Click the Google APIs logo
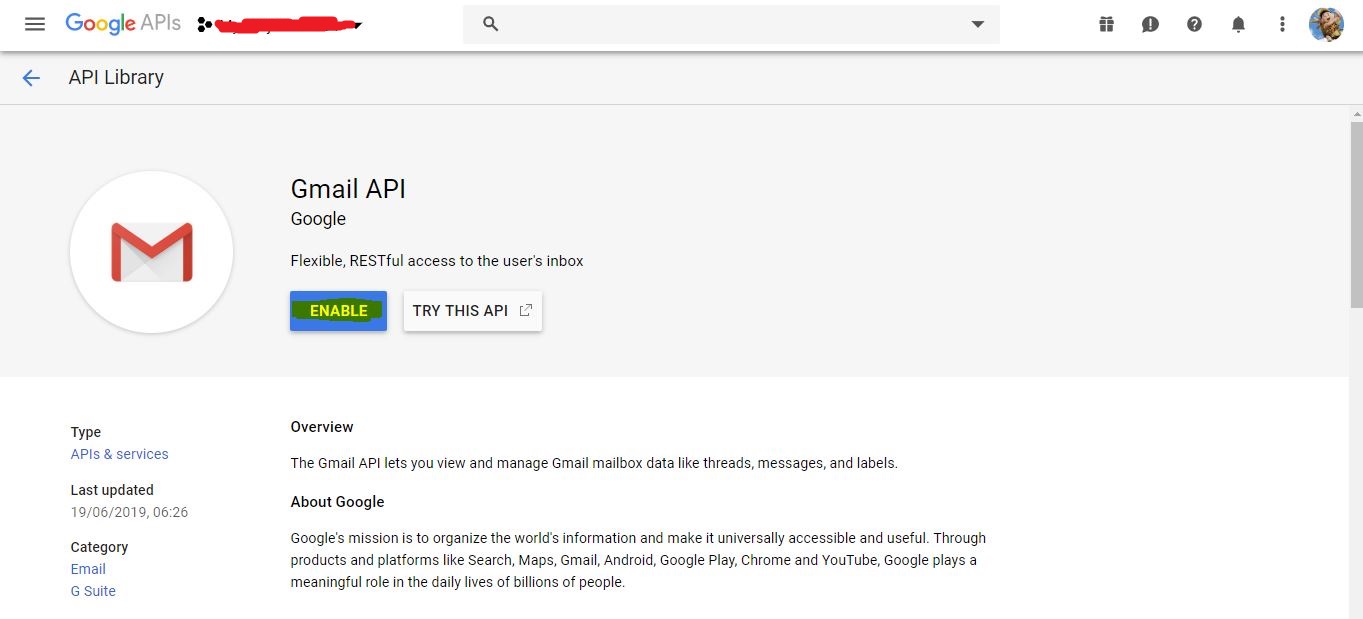1363x619 pixels. (123, 24)
